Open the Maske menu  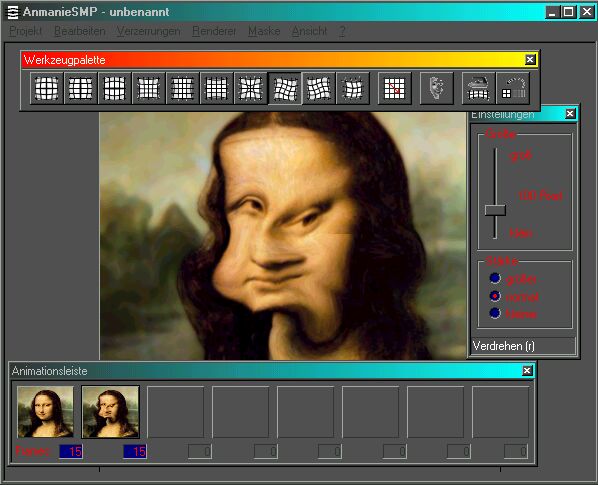point(264,31)
